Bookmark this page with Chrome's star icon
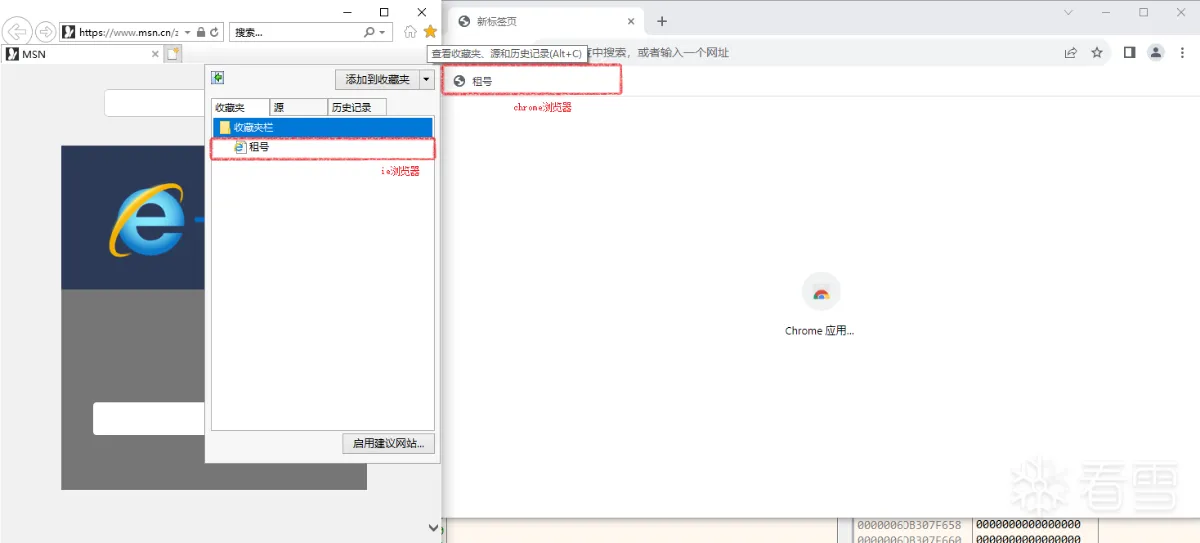The height and width of the screenshot is (543, 1200). pyautogui.click(x=1097, y=53)
